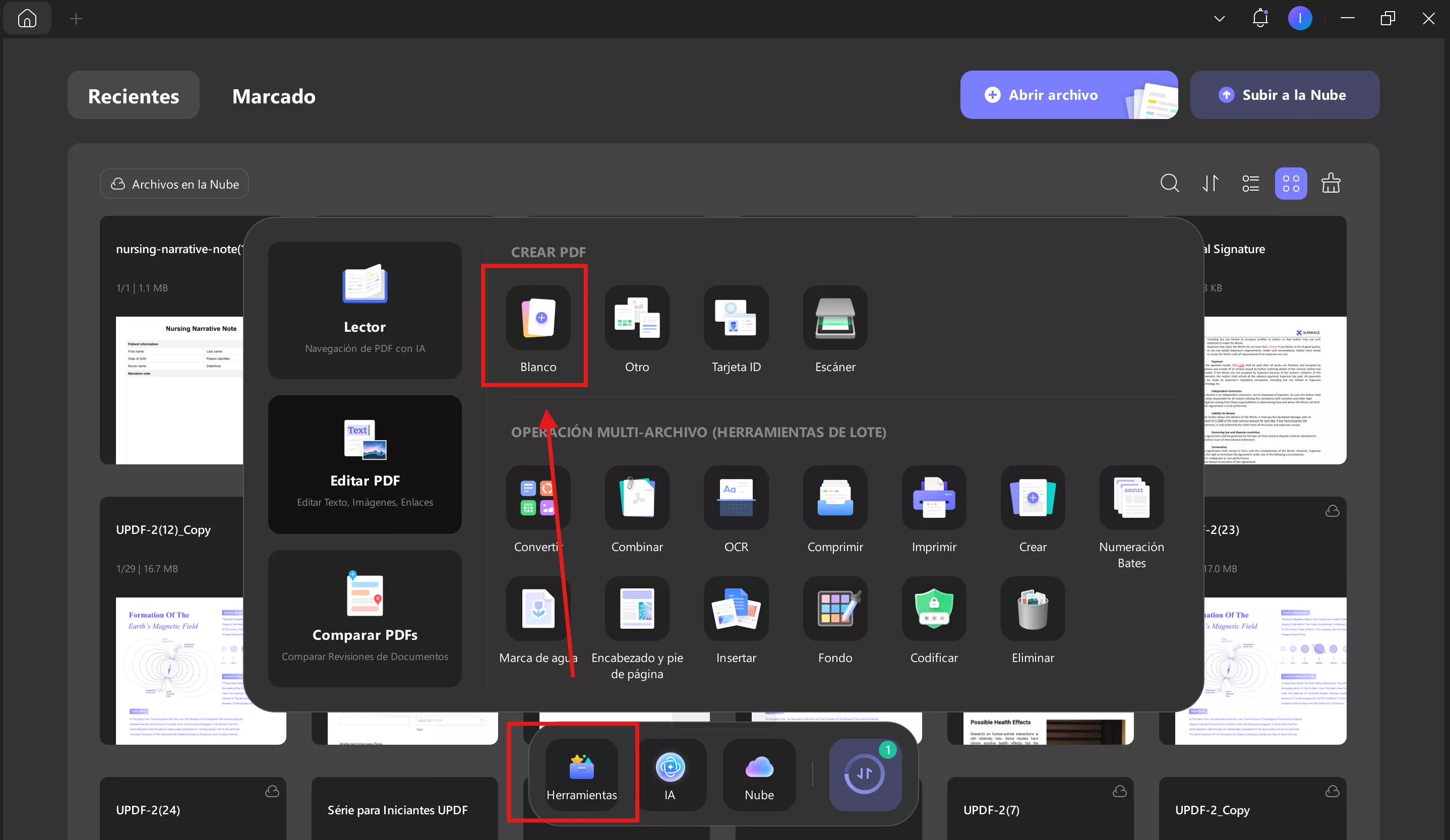
Task: Switch to list view
Action: click(x=1250, y=184)
